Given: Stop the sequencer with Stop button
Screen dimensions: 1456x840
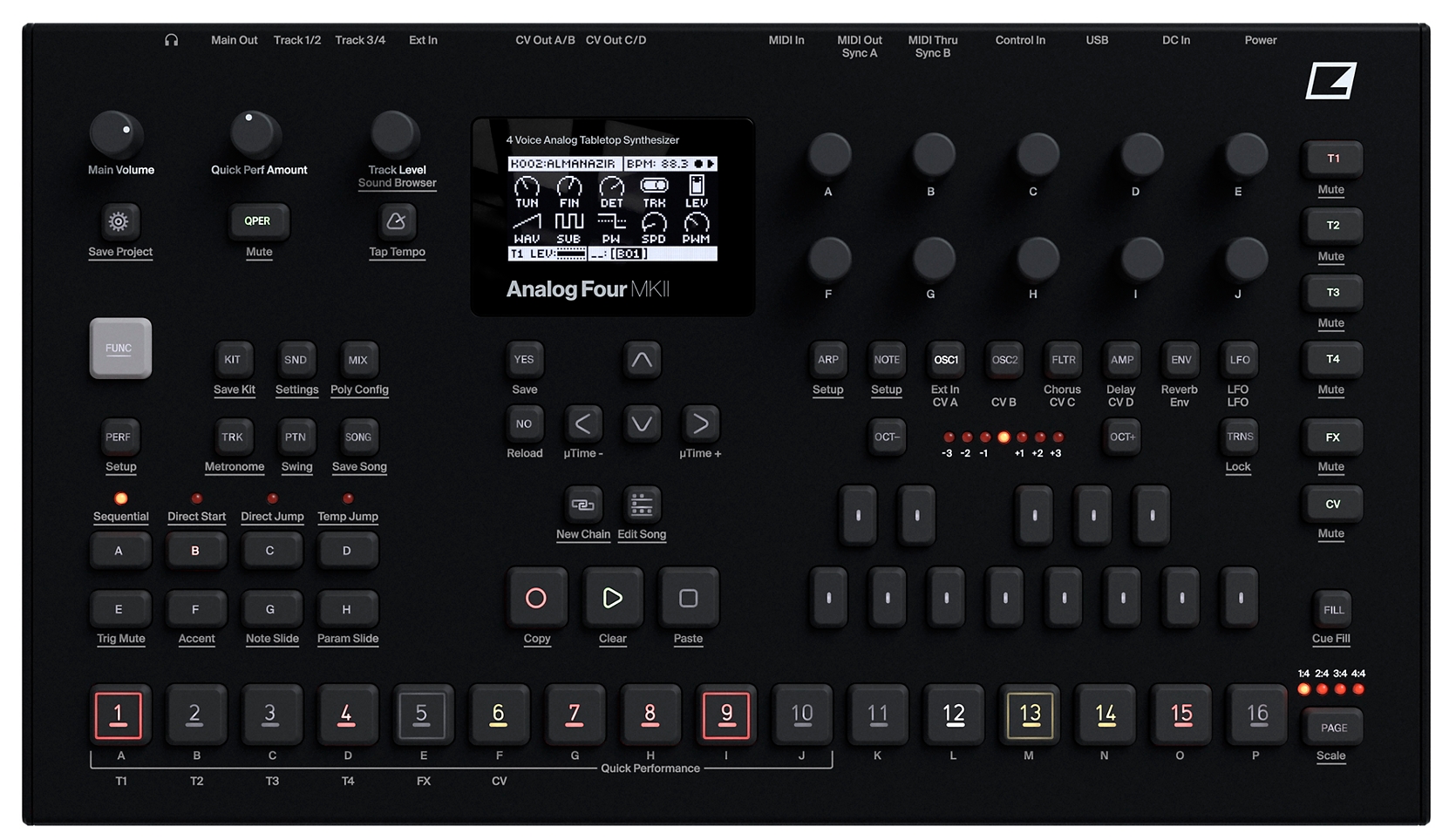Looking at the screenshot, I should pyautogui.click(x=688, y=598).
